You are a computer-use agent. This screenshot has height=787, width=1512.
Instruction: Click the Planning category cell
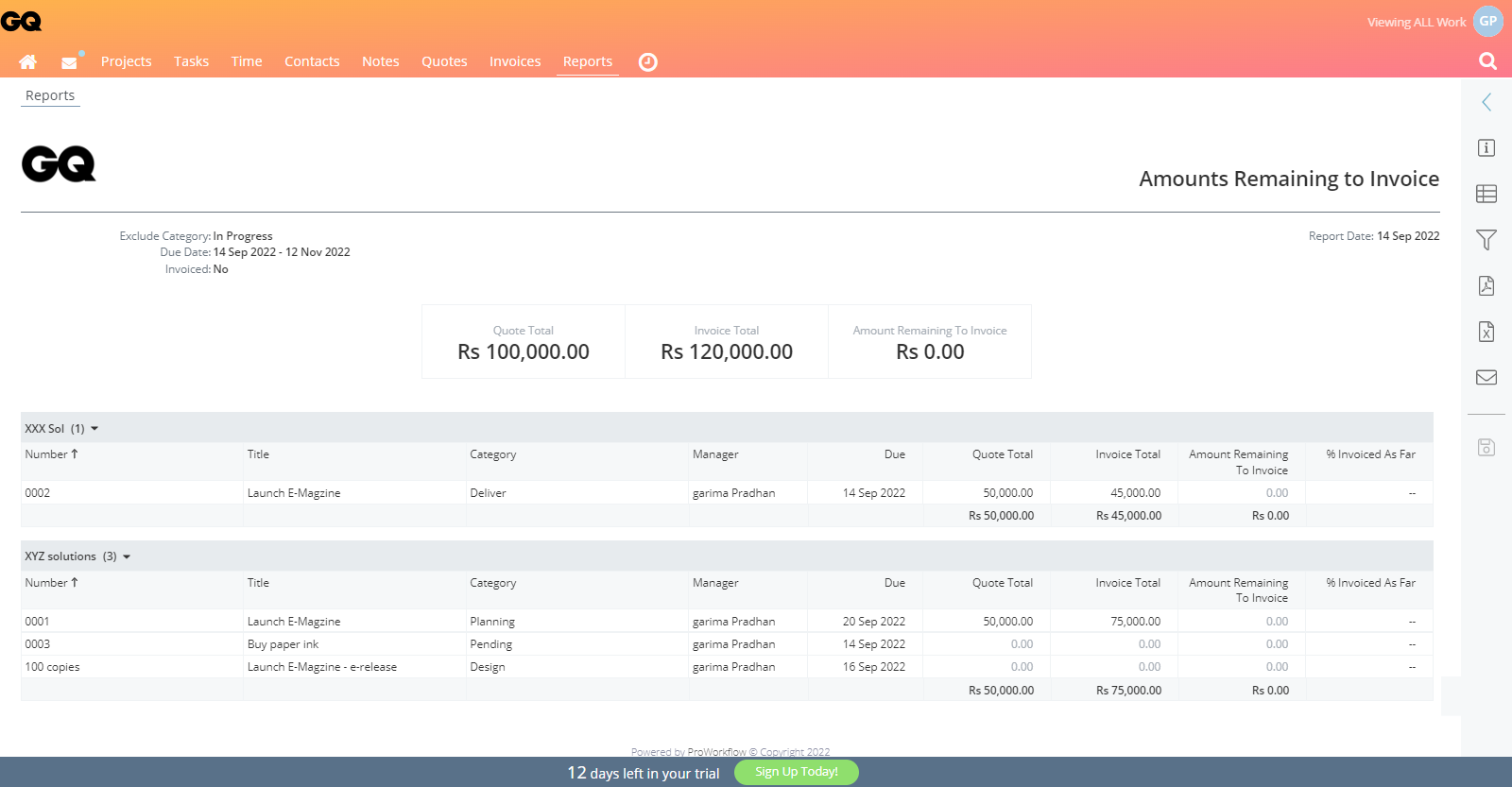[x=492, y=622]
